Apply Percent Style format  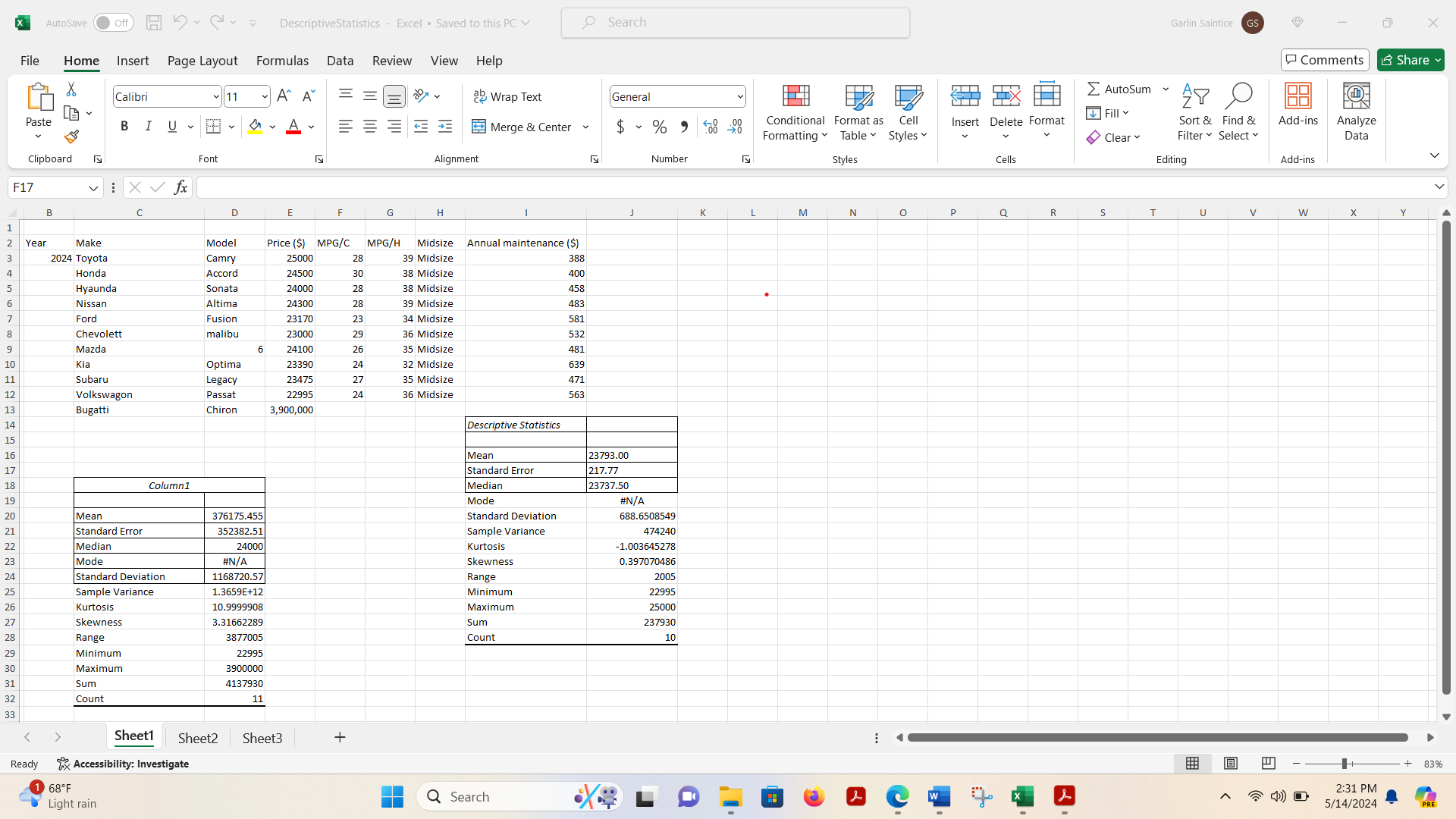click(660, 127)
